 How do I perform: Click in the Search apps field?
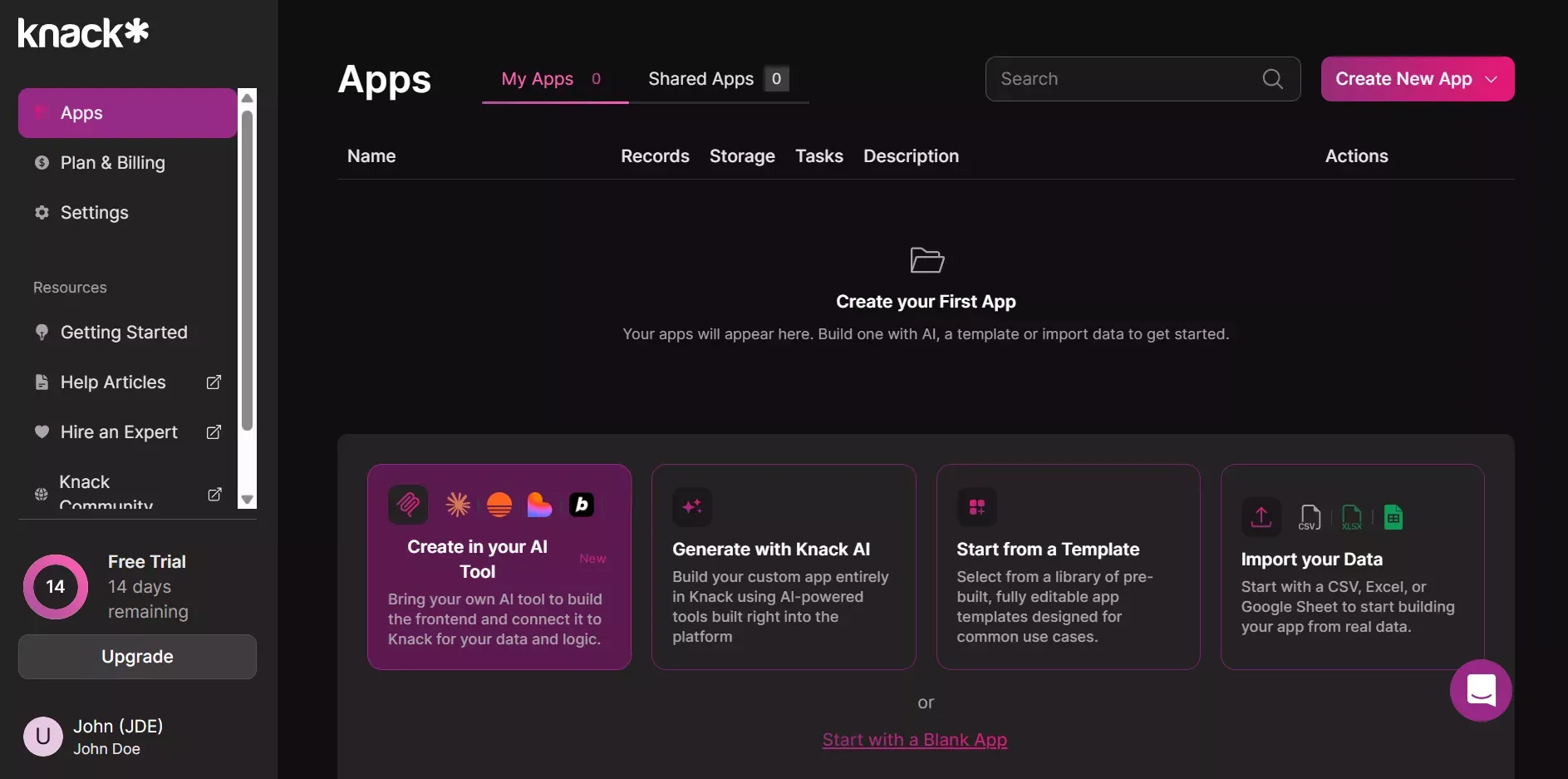tap(1143, 79)
